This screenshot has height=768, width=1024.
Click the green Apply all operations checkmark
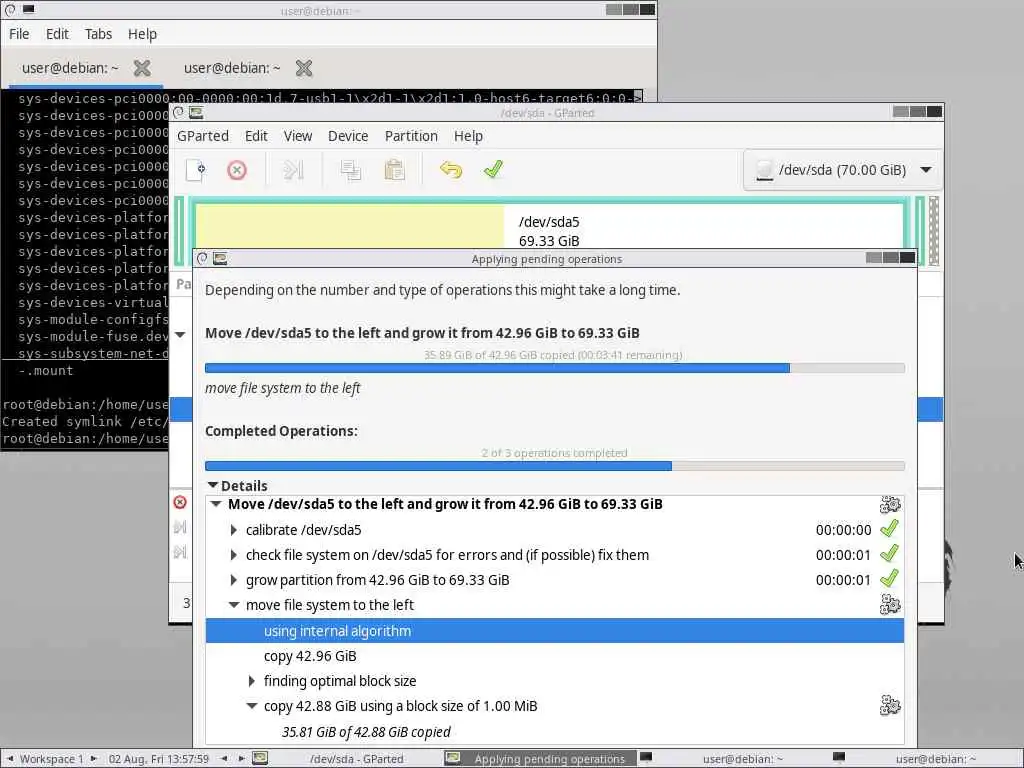click(x=493, y=170)
